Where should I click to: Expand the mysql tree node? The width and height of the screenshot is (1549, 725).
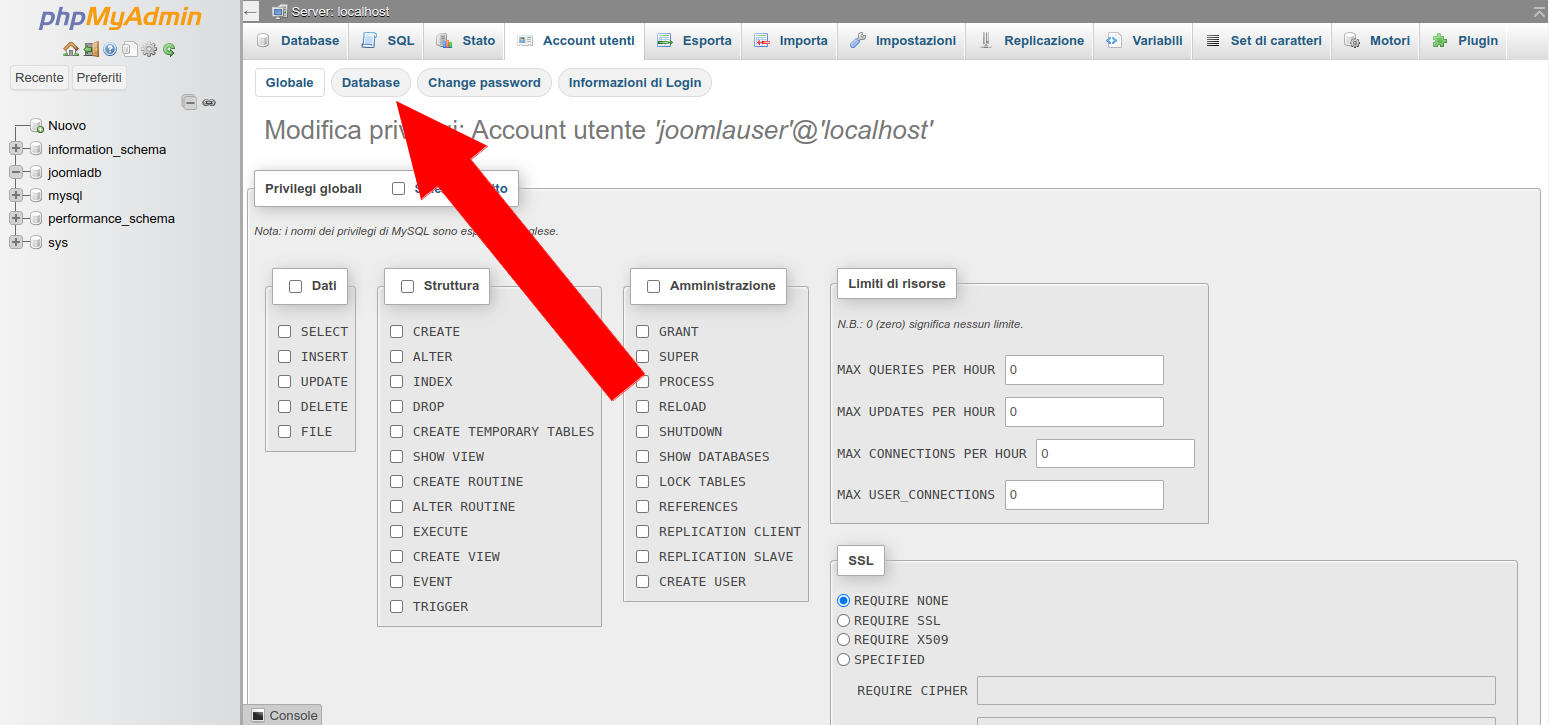coord(15,195)
